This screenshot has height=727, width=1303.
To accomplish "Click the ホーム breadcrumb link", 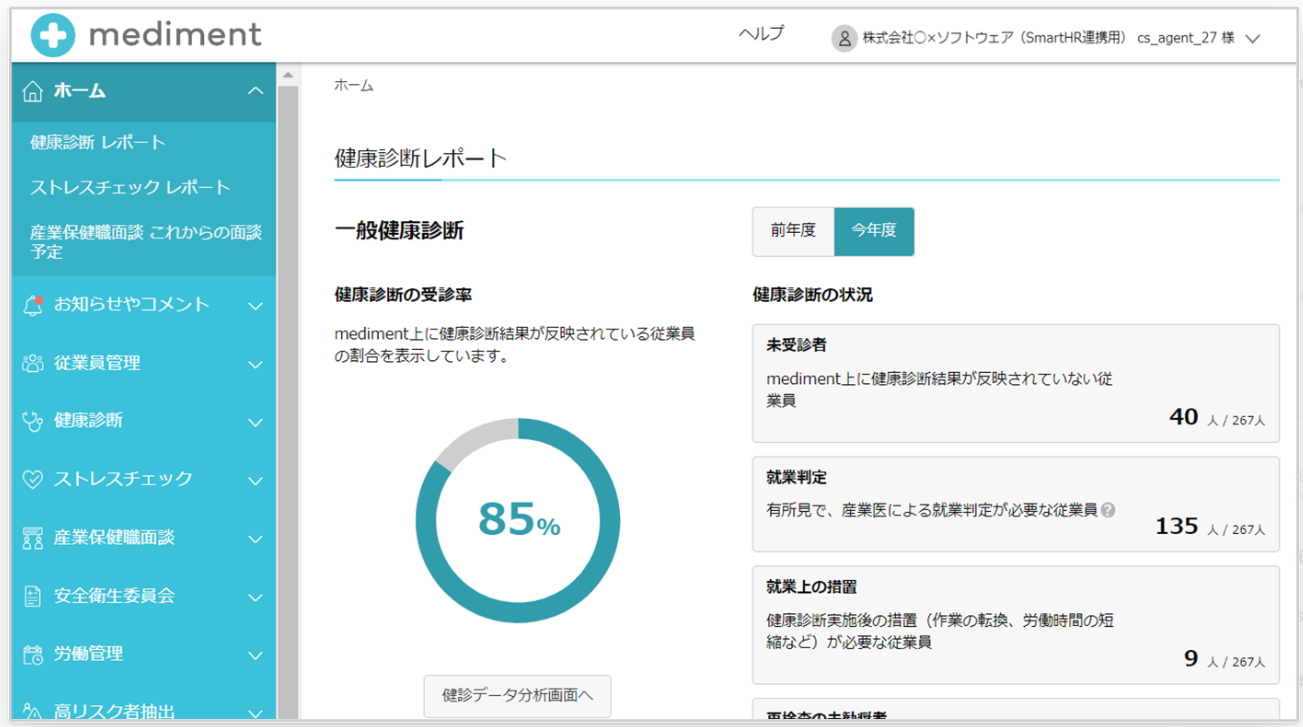I will pos(354,86).
